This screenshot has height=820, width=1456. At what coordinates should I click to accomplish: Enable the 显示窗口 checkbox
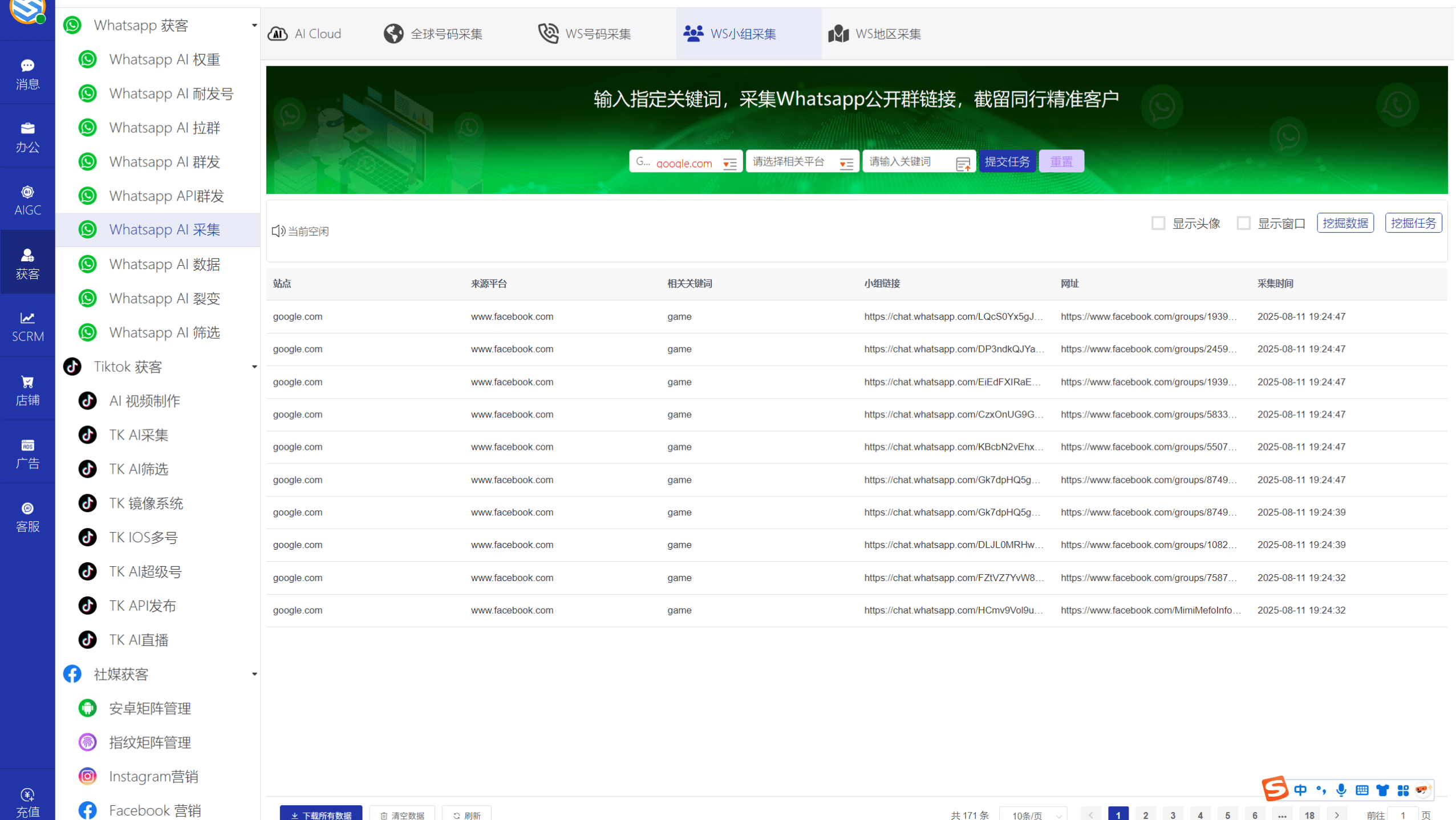[1243, 223]
